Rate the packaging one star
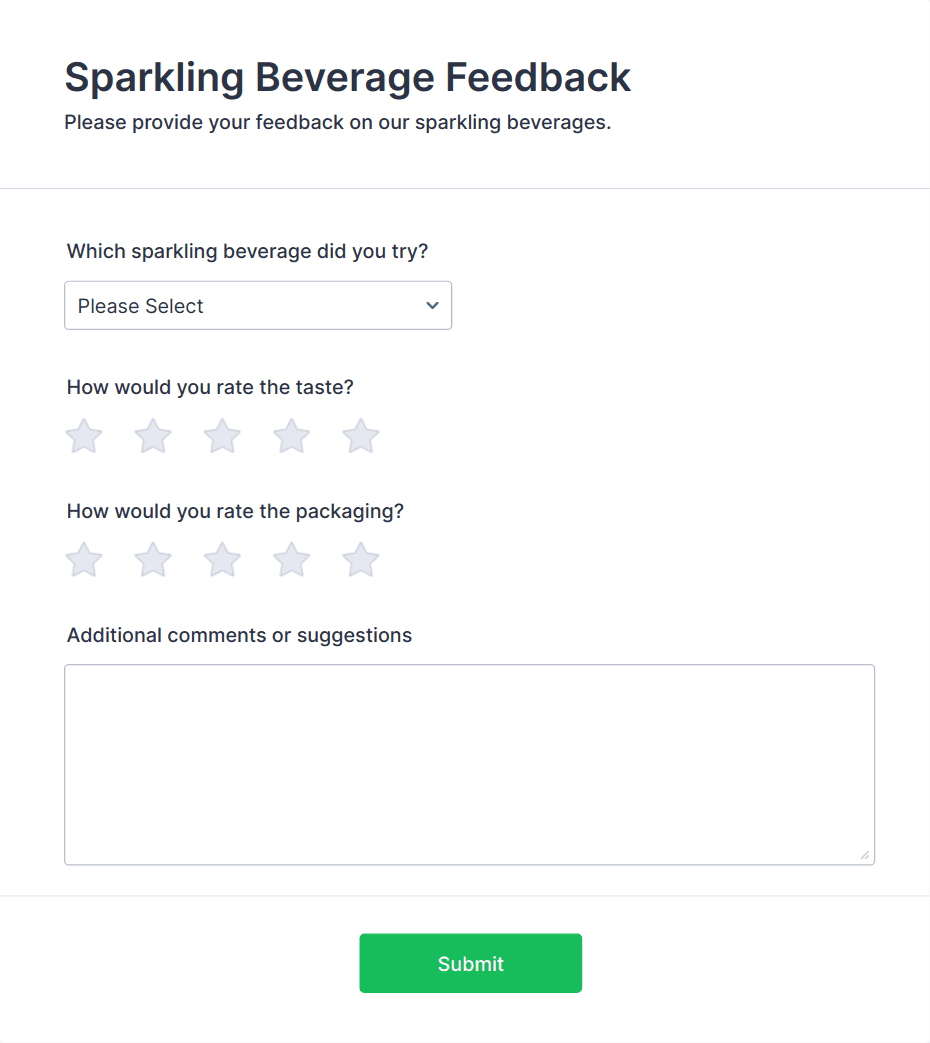The width and height of the screenshot is (930, 1043). pyautogui.click(x=84, y=561)
